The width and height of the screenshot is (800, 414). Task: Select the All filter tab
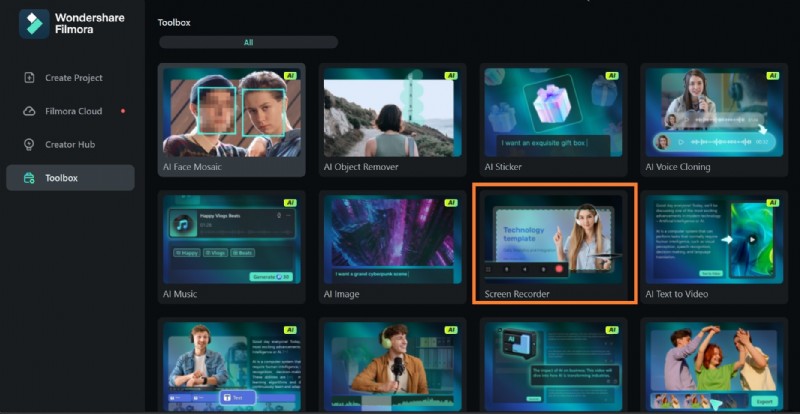point(248,43)
